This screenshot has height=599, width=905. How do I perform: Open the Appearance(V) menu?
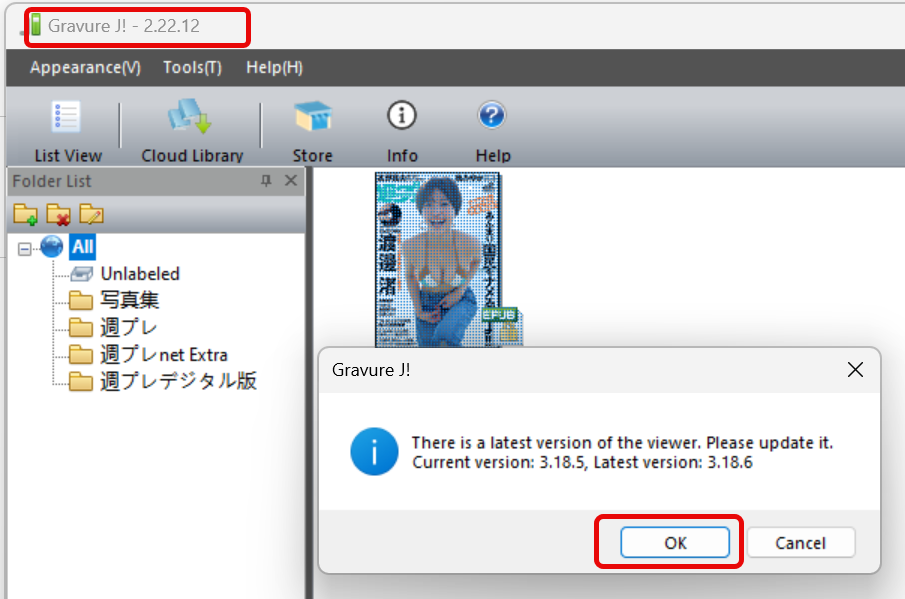pos(85,68)
